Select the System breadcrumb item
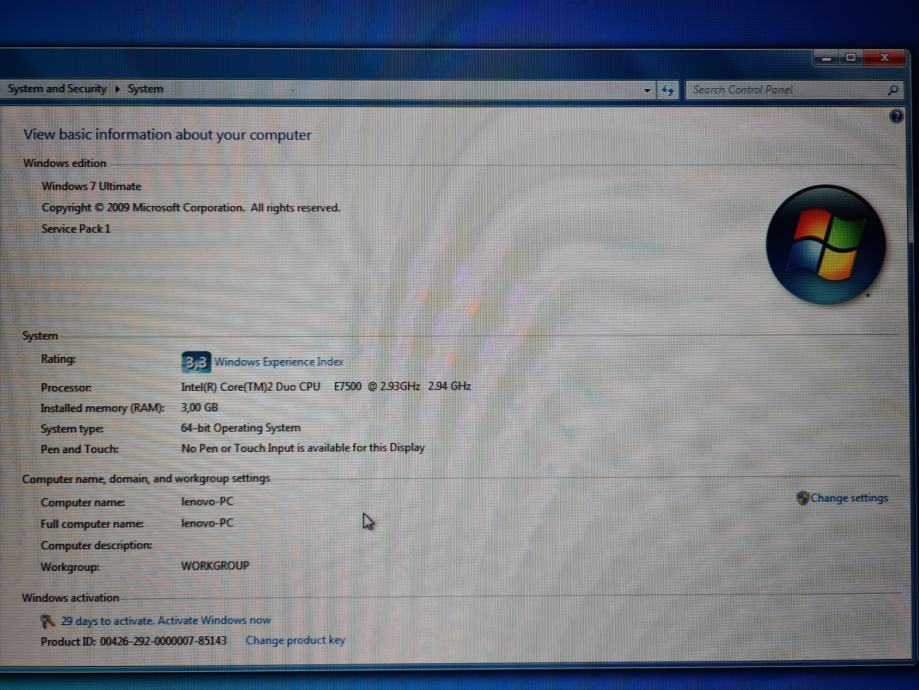The width and height of the screenshot is (919, 690). coord(145,89)
